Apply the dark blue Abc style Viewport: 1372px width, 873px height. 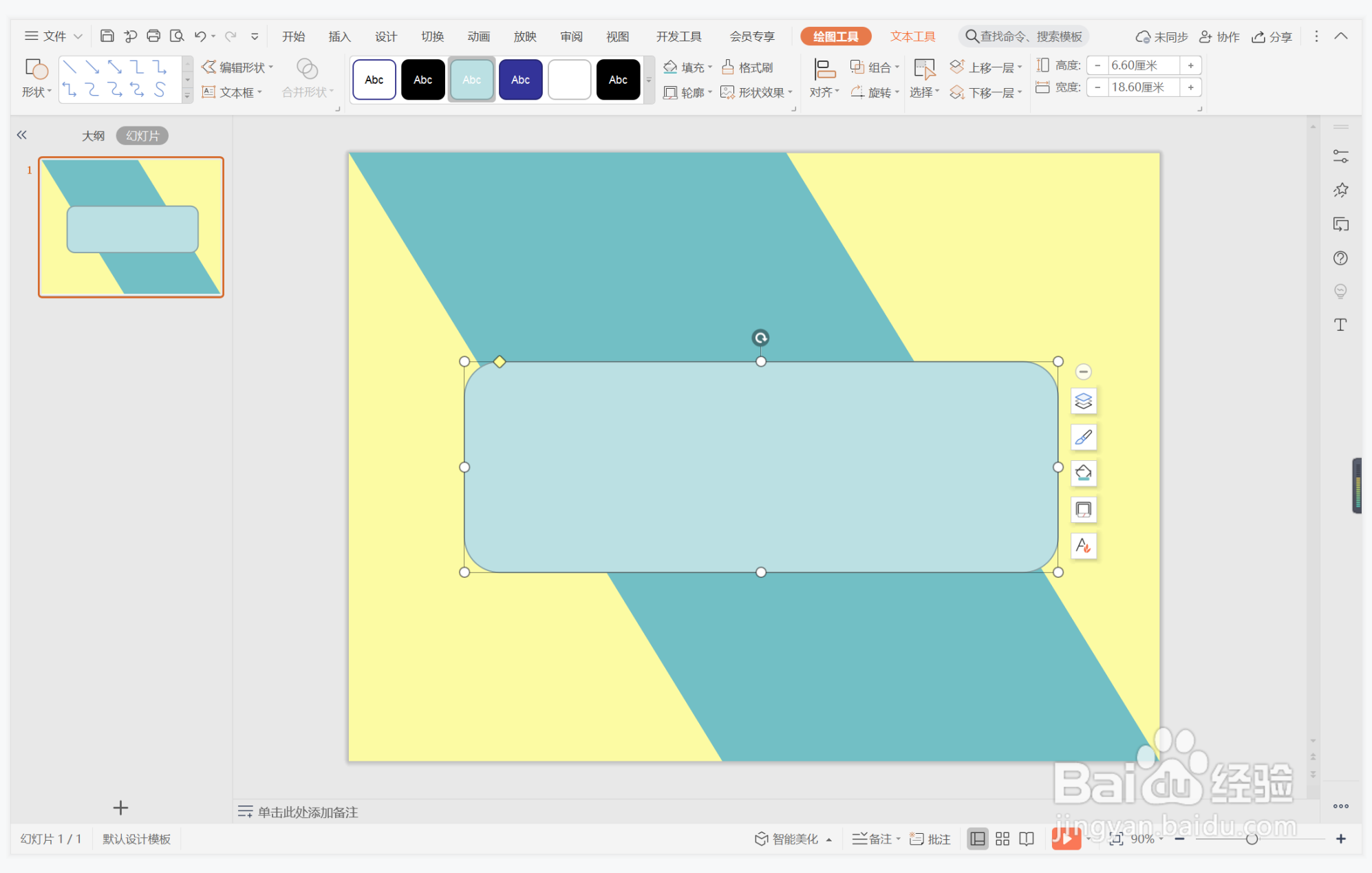[520, 80]
